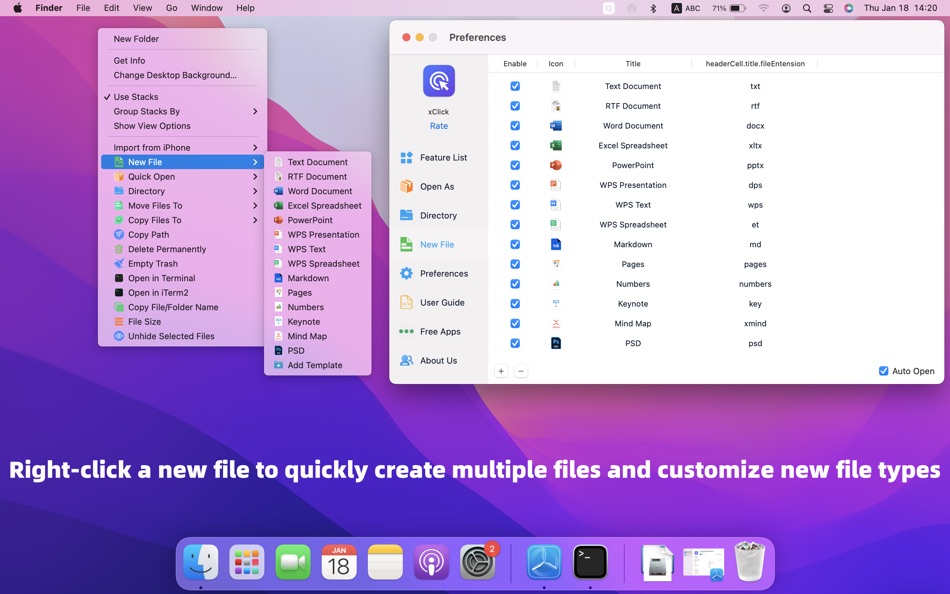Screen dimensions: 950x594
Task: Choose Open in Terminal
Action: [x=182, y=278]
